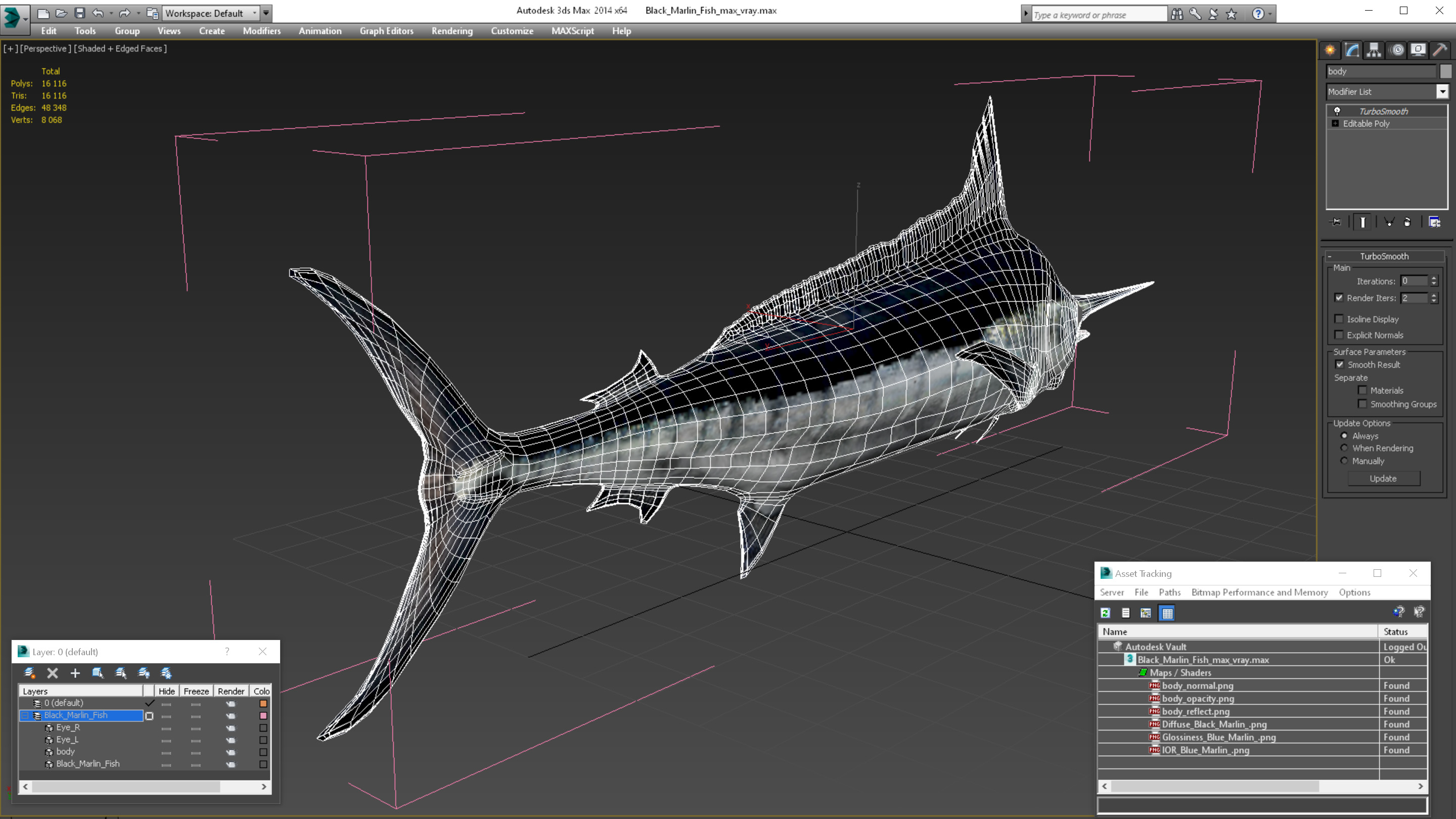This screenshot has width=1456, height=819.
Task: Click binoculars search icon in title bar
Action: (1177, 14)
